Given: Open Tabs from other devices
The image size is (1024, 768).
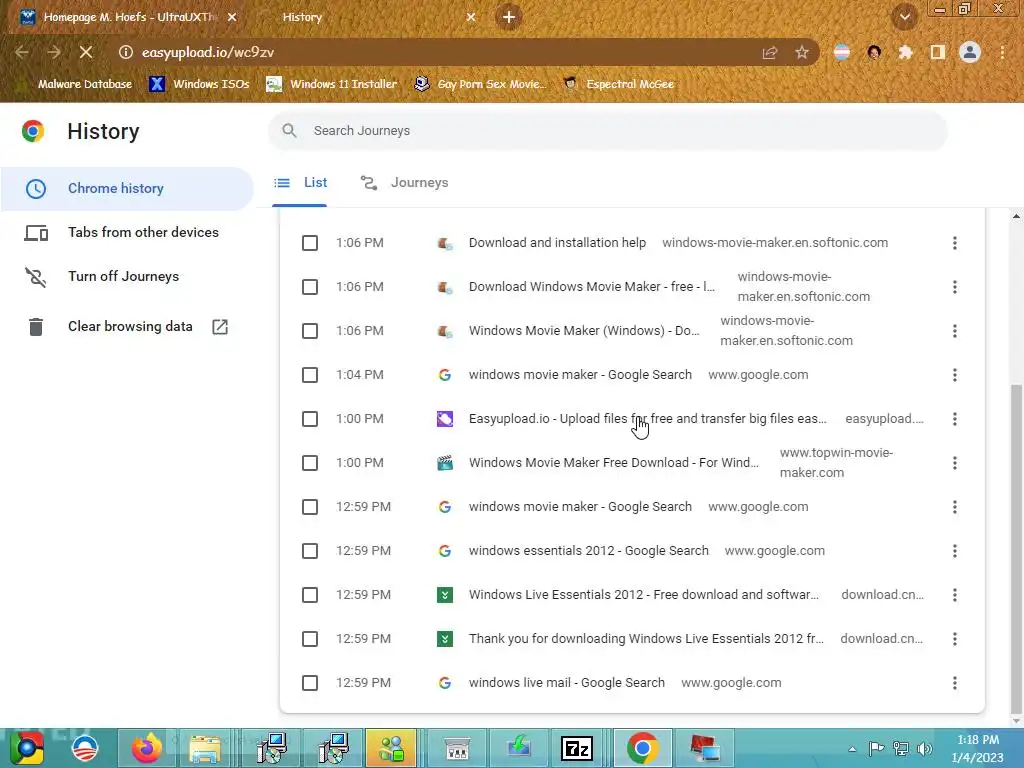Looking at the screenshot, I should tap(127, 232).
